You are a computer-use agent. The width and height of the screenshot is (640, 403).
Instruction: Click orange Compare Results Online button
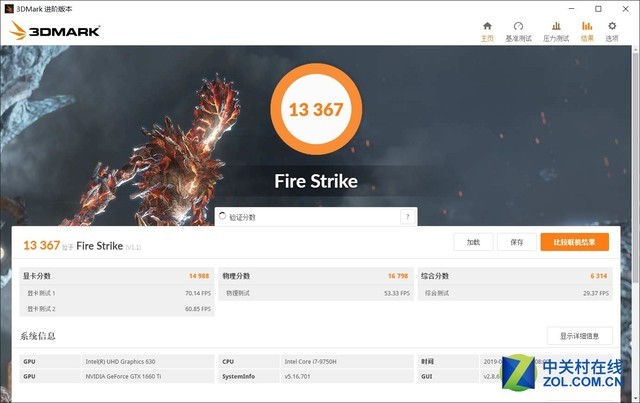[x=574, y=242]
